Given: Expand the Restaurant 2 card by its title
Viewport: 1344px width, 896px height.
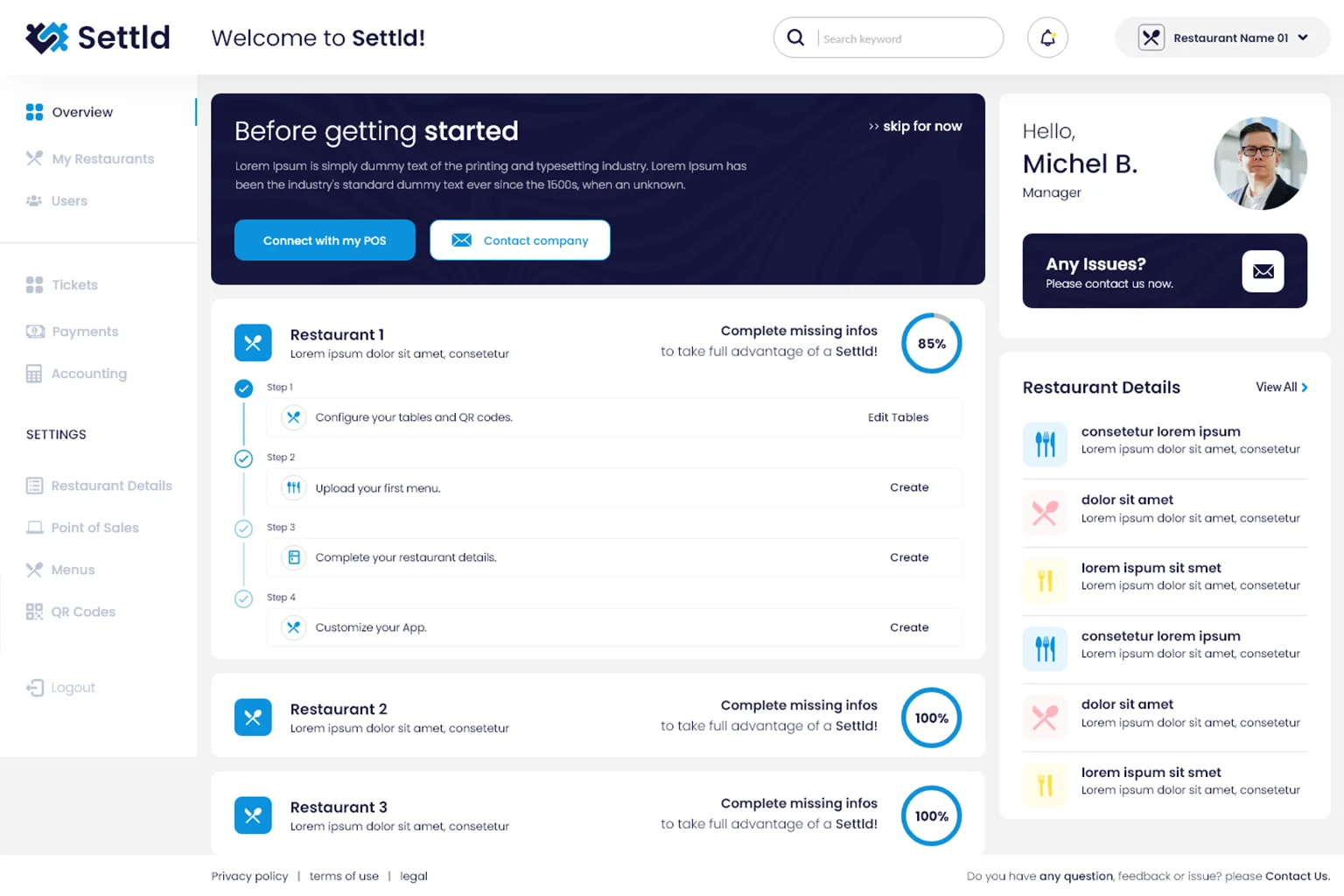Looking at the screenshot, I should click(339, 709).
